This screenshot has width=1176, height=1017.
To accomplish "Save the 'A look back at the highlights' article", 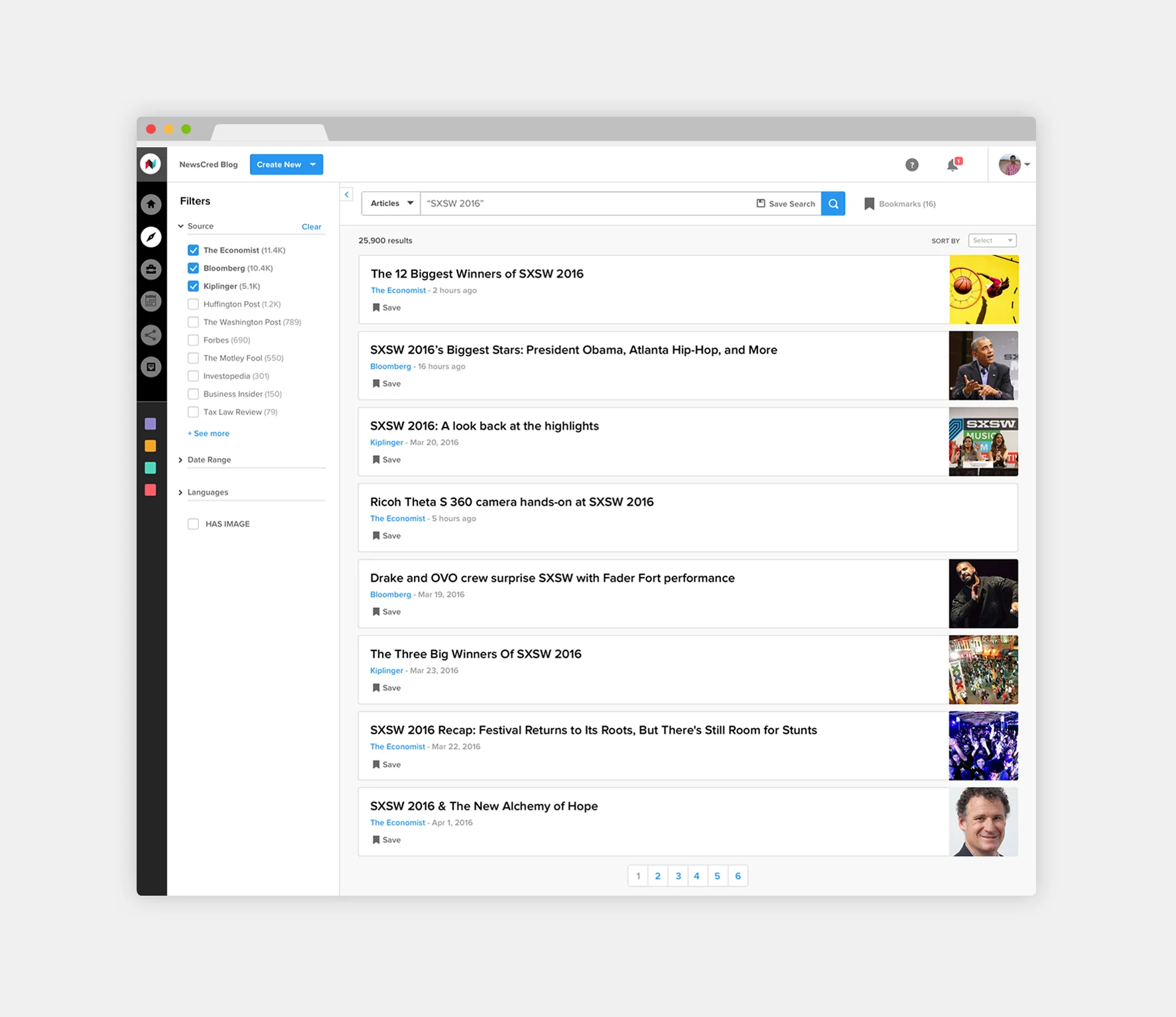I will 387,459.
